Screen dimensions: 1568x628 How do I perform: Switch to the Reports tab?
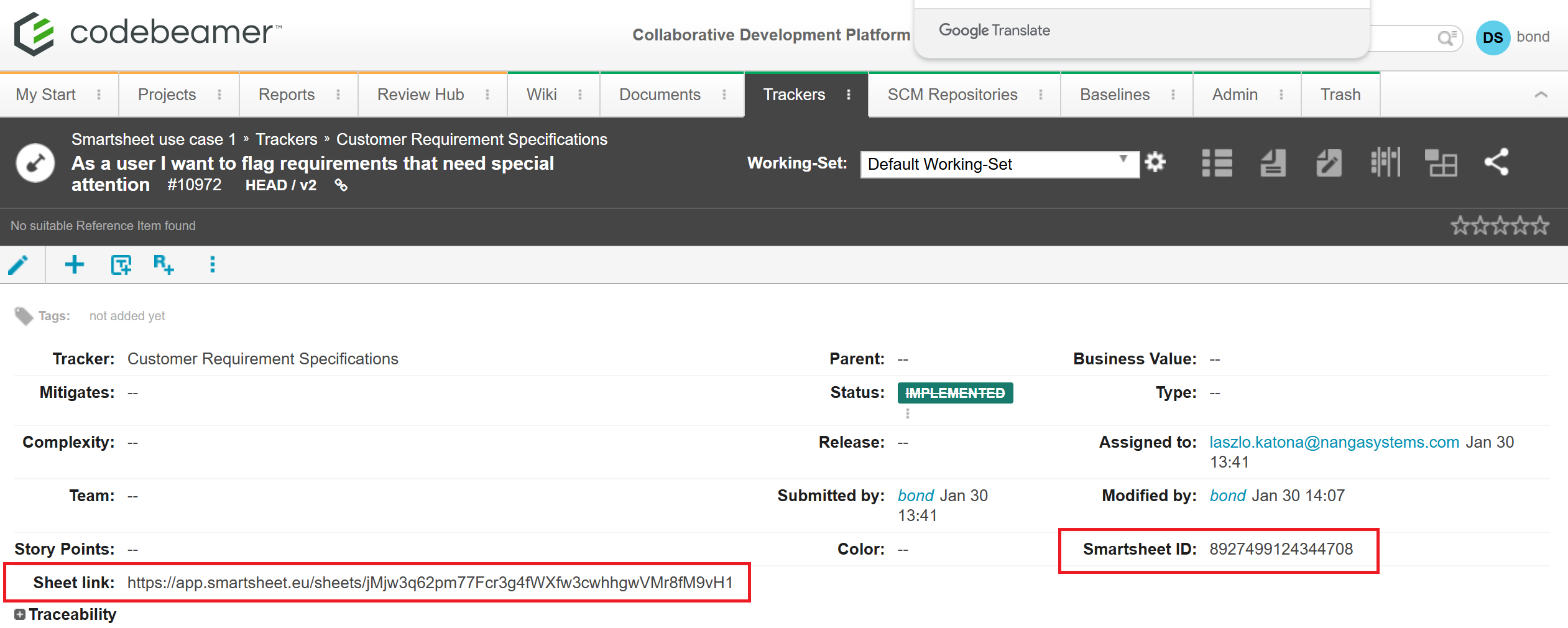[x=287, y=95]
